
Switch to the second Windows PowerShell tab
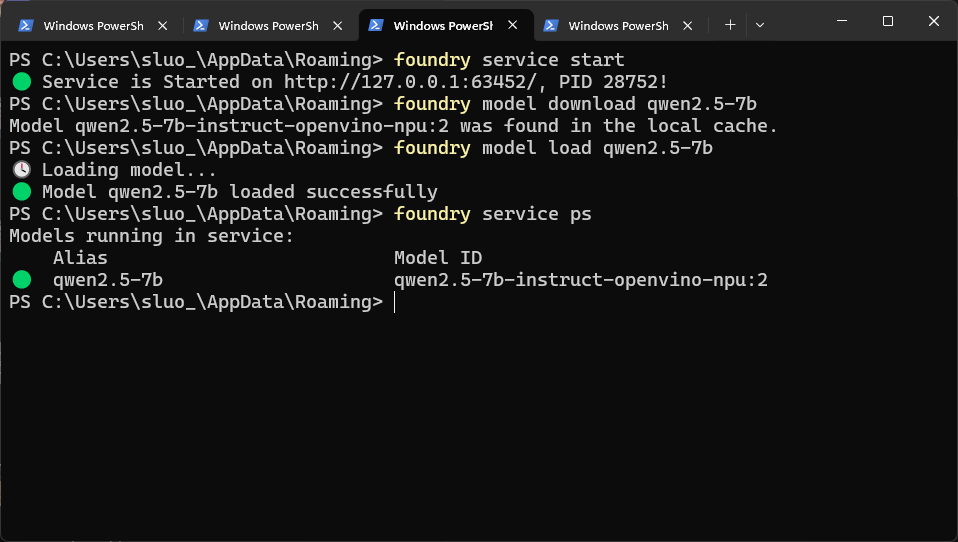click(x=268, y=26)
